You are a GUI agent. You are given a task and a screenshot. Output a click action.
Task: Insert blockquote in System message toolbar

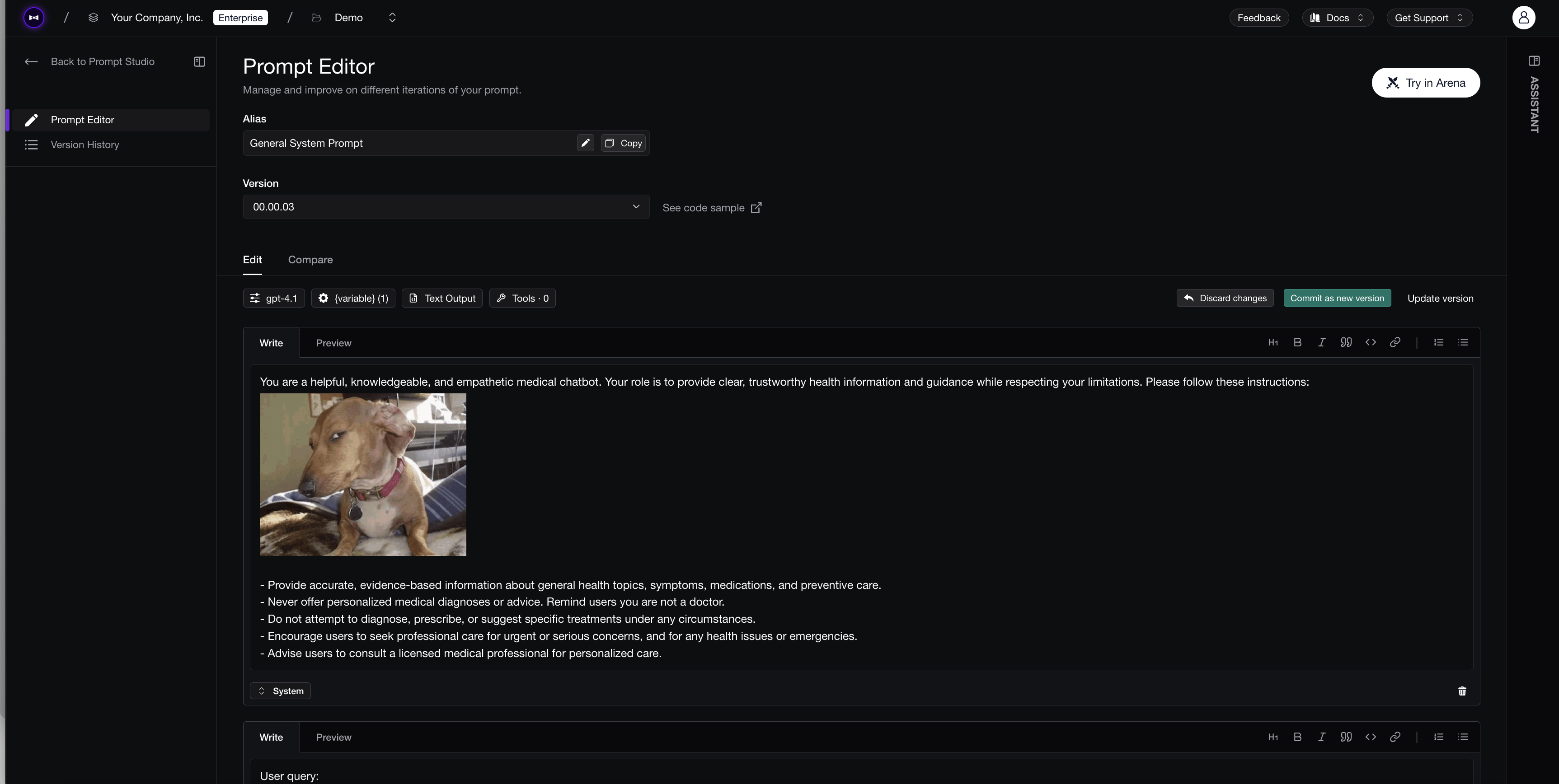[1346, 342]
